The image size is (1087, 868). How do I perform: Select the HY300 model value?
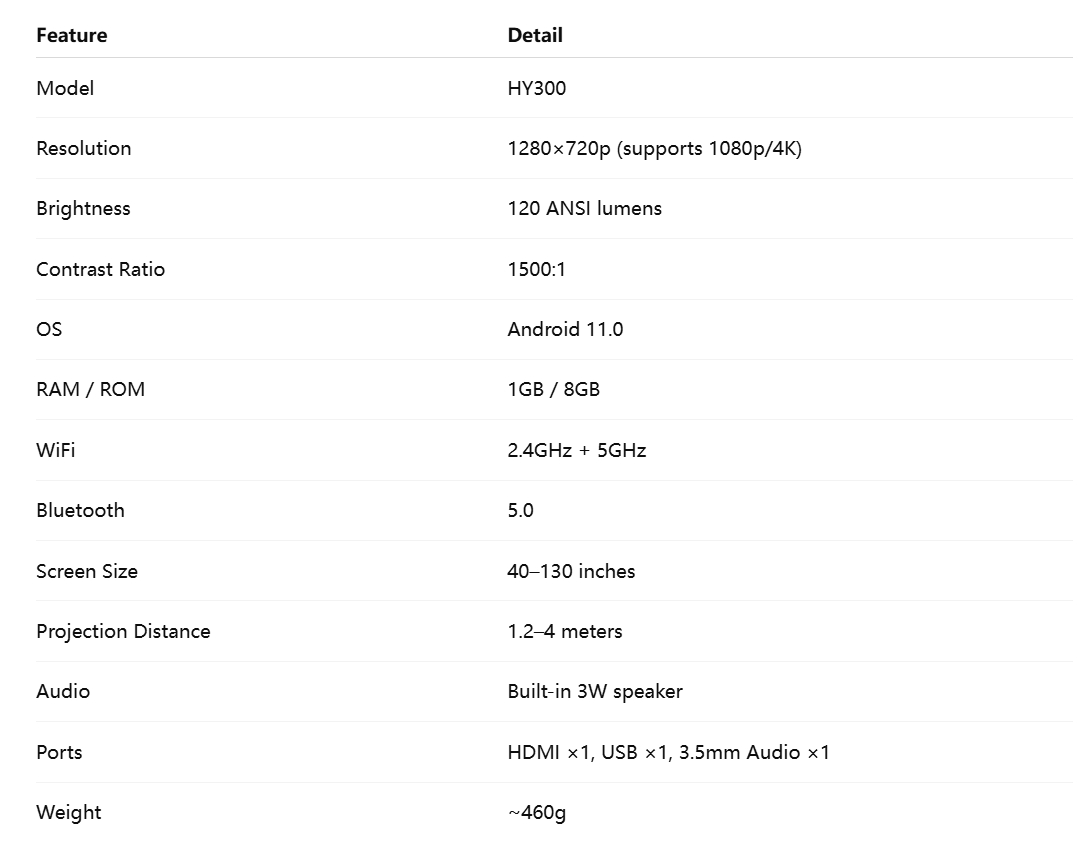(x=536, y=88)
